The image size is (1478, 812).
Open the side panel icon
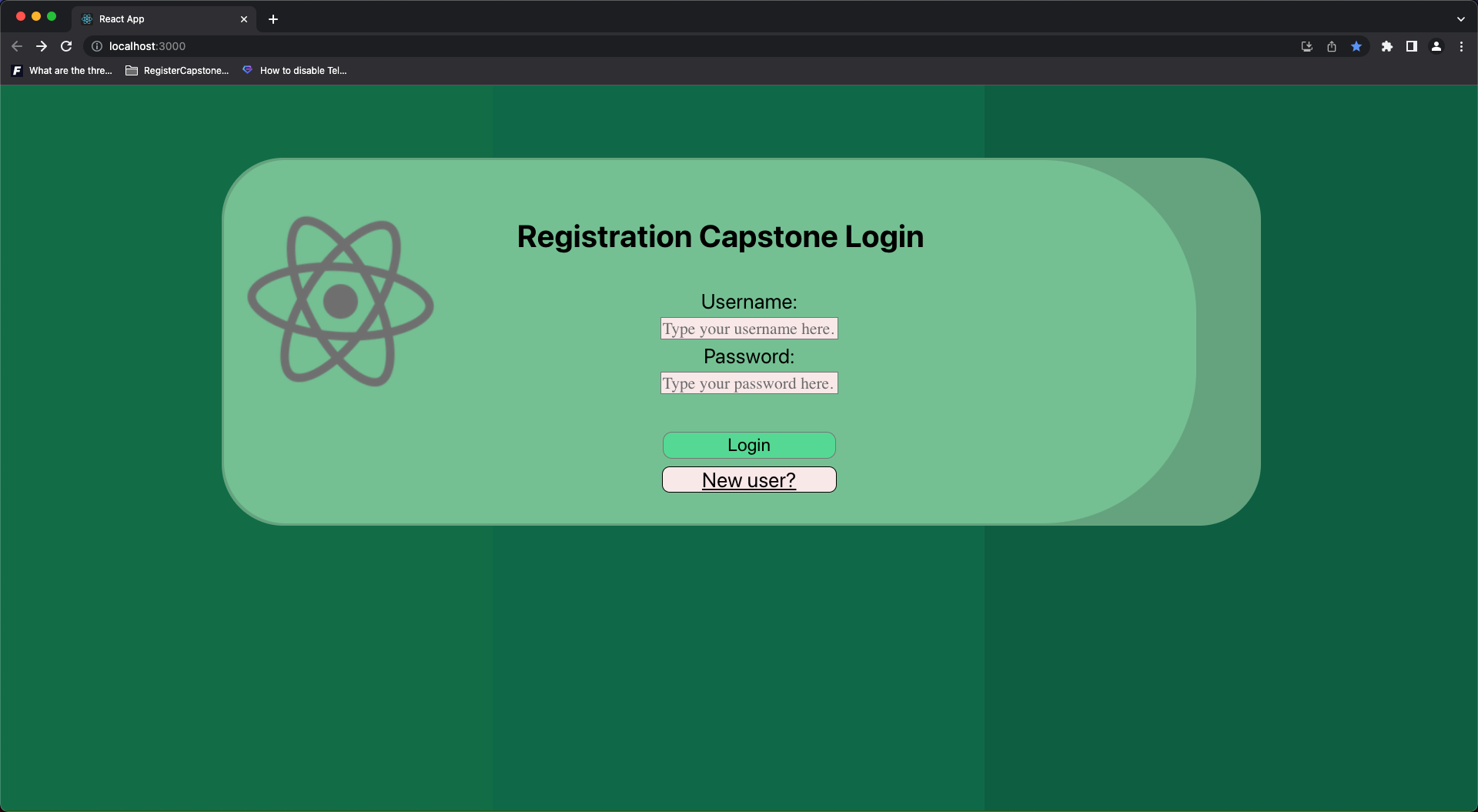click(1412, 46)
